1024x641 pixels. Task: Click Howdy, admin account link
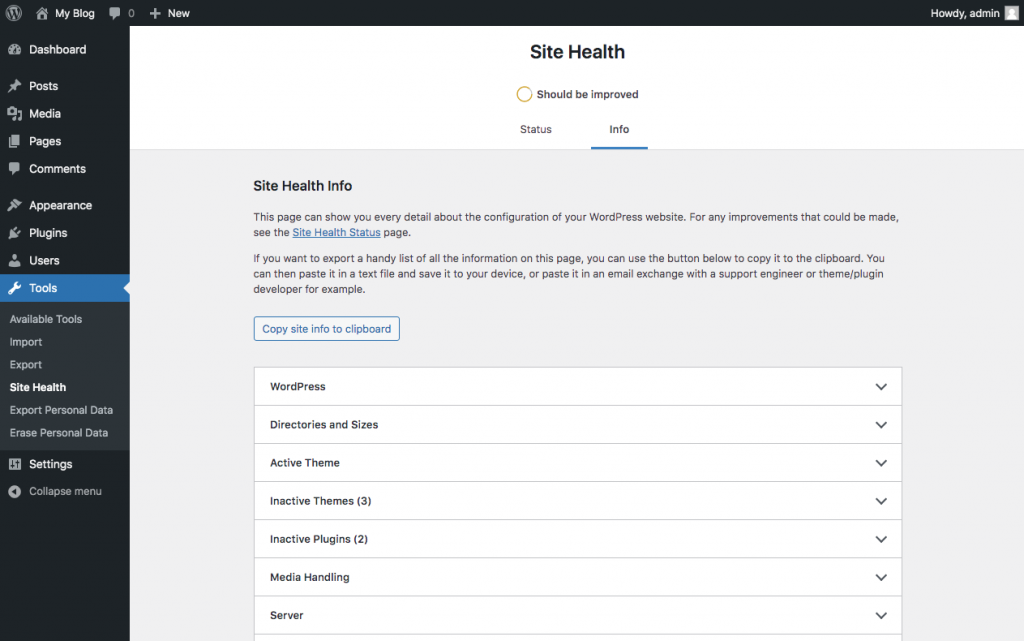pos(965,13)
